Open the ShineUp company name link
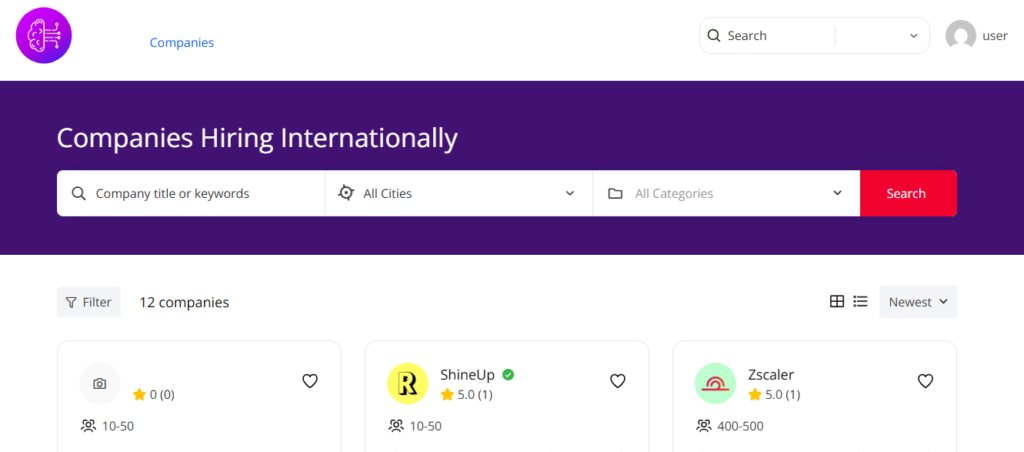The width and height of the screenshot is (1024, 452). point(467,375)
